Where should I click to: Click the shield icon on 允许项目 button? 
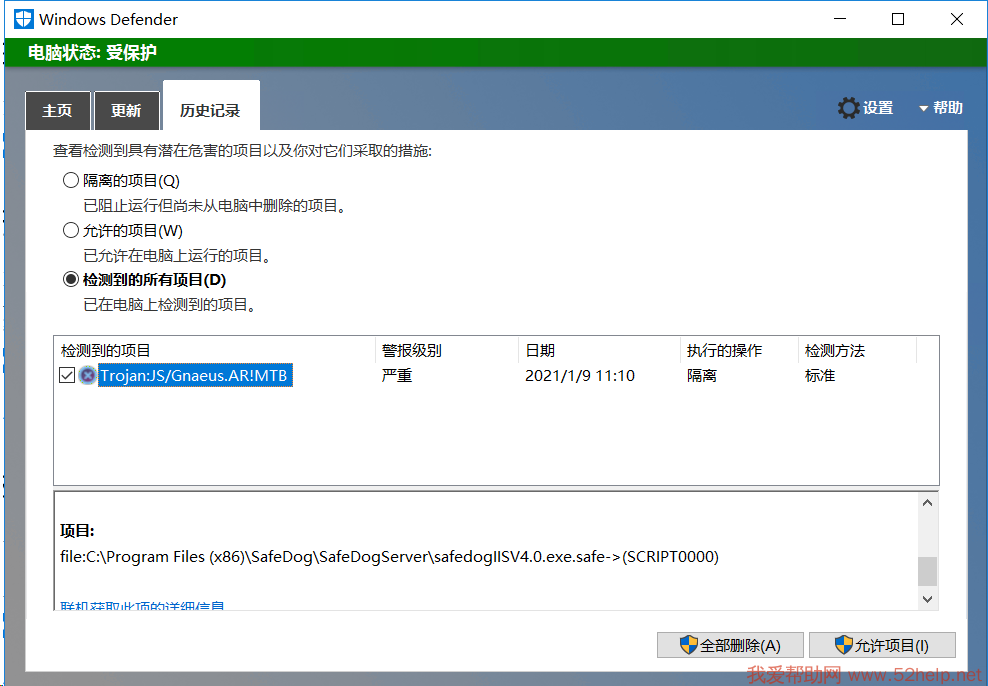click(843, 645)
